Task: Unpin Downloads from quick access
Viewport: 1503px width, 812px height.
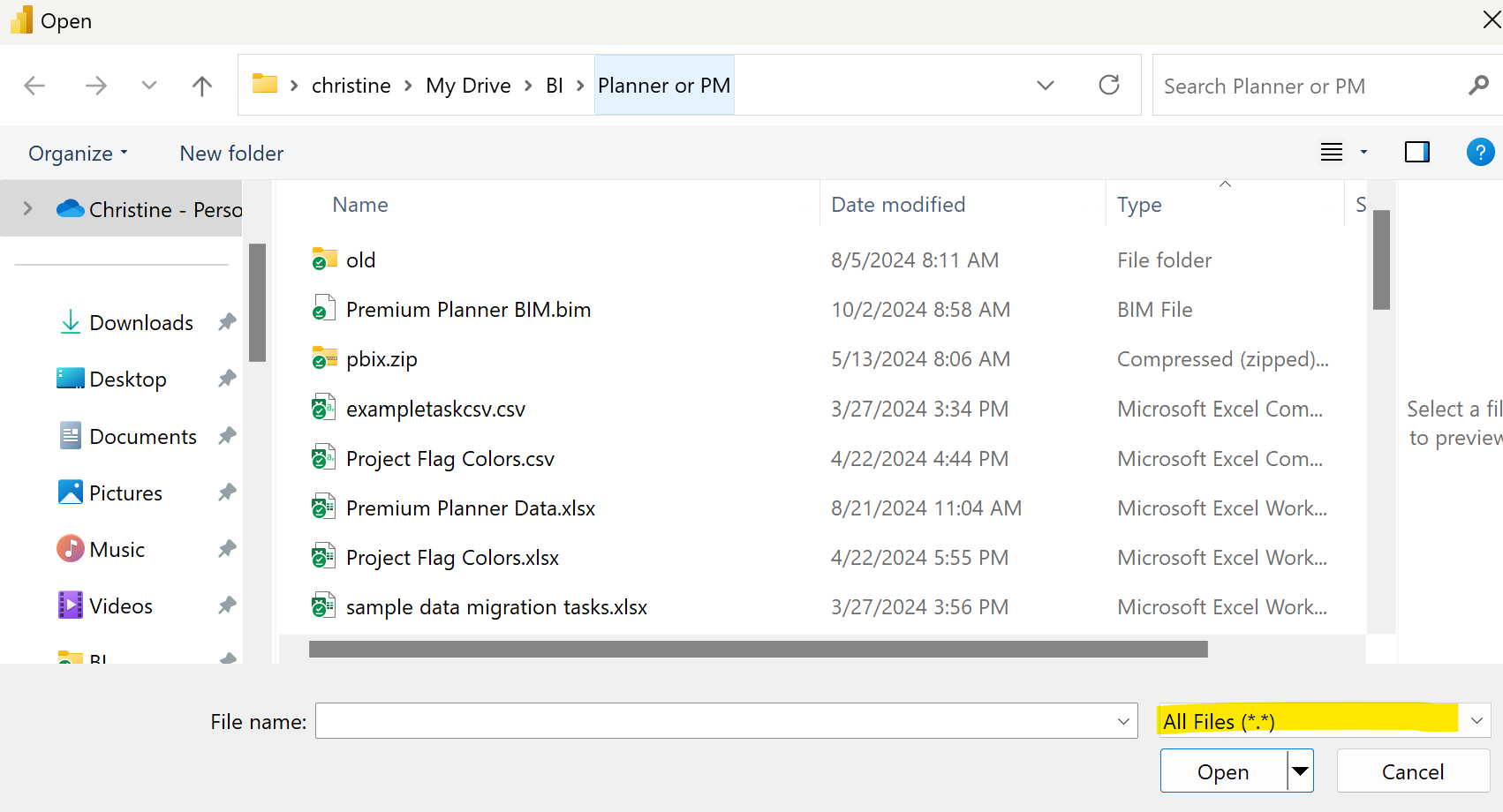Action: (x=227, y=322)
